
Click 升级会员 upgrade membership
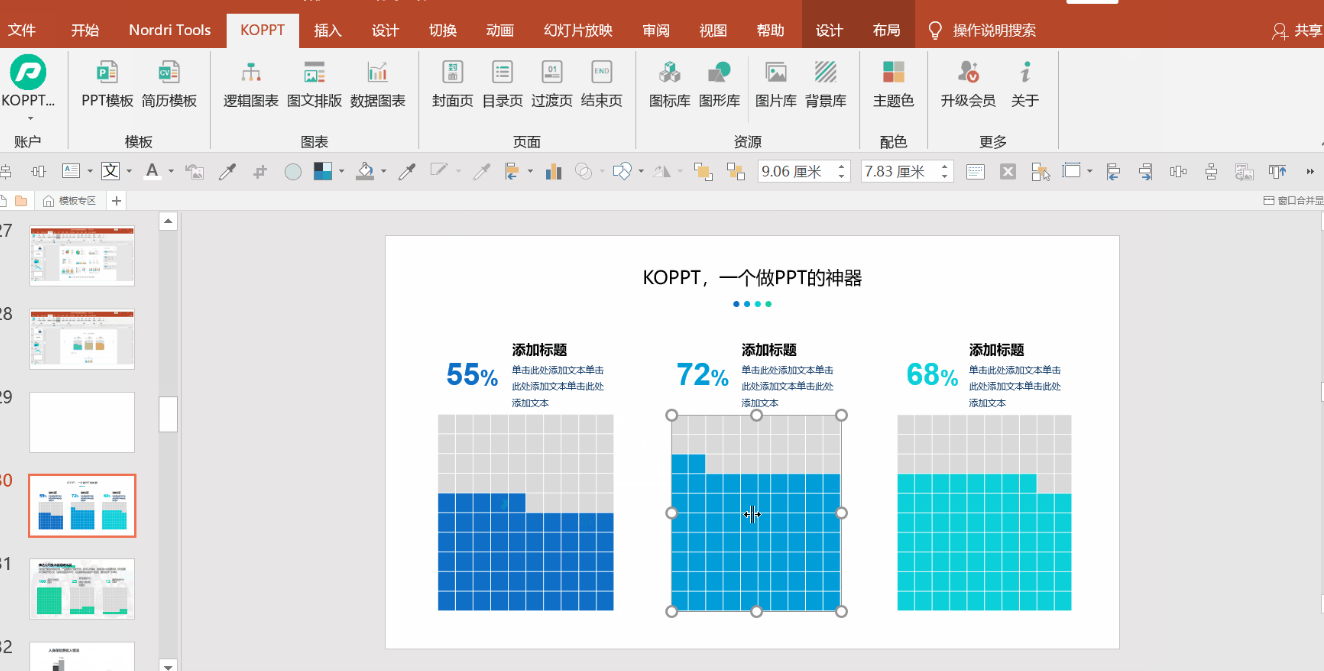968,82
